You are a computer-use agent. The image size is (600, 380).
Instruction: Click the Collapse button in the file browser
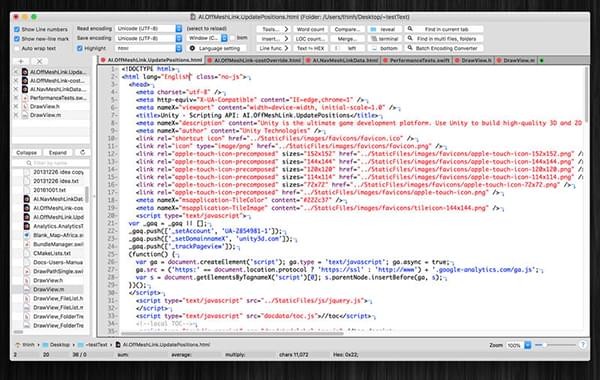pyautogui.click(x=26, y=152)
